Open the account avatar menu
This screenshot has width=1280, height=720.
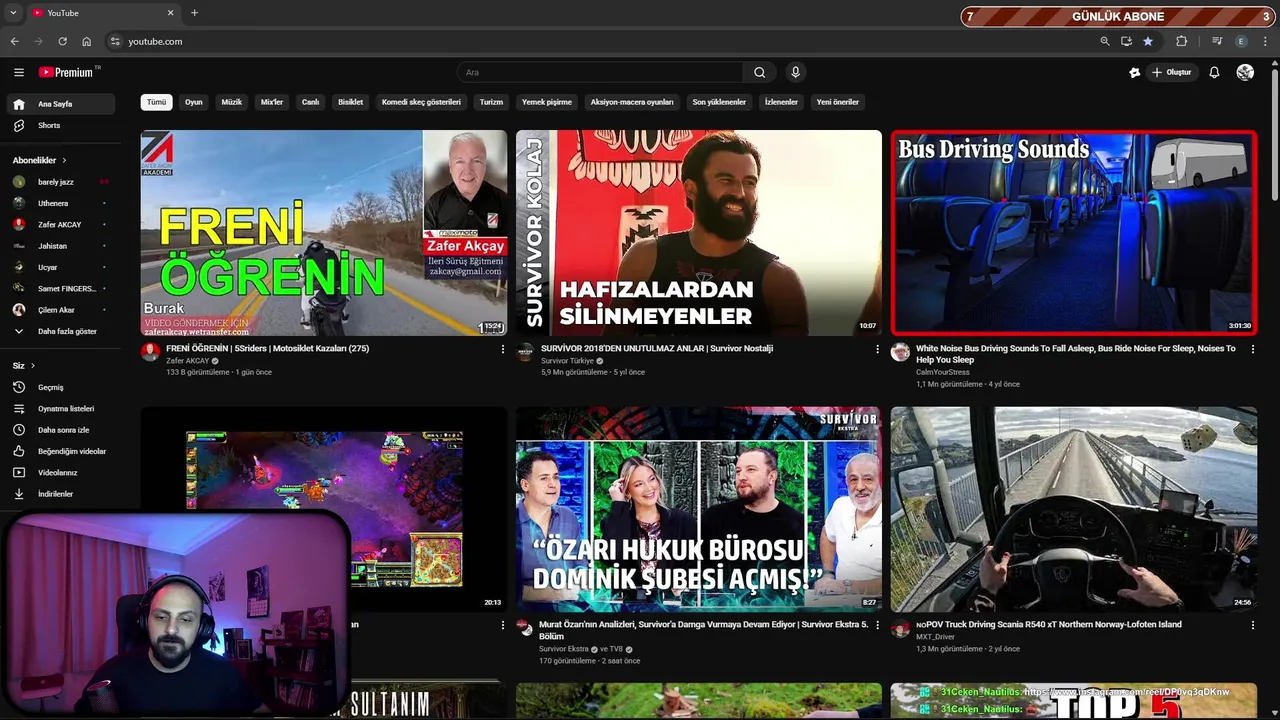coord(1245,72)
